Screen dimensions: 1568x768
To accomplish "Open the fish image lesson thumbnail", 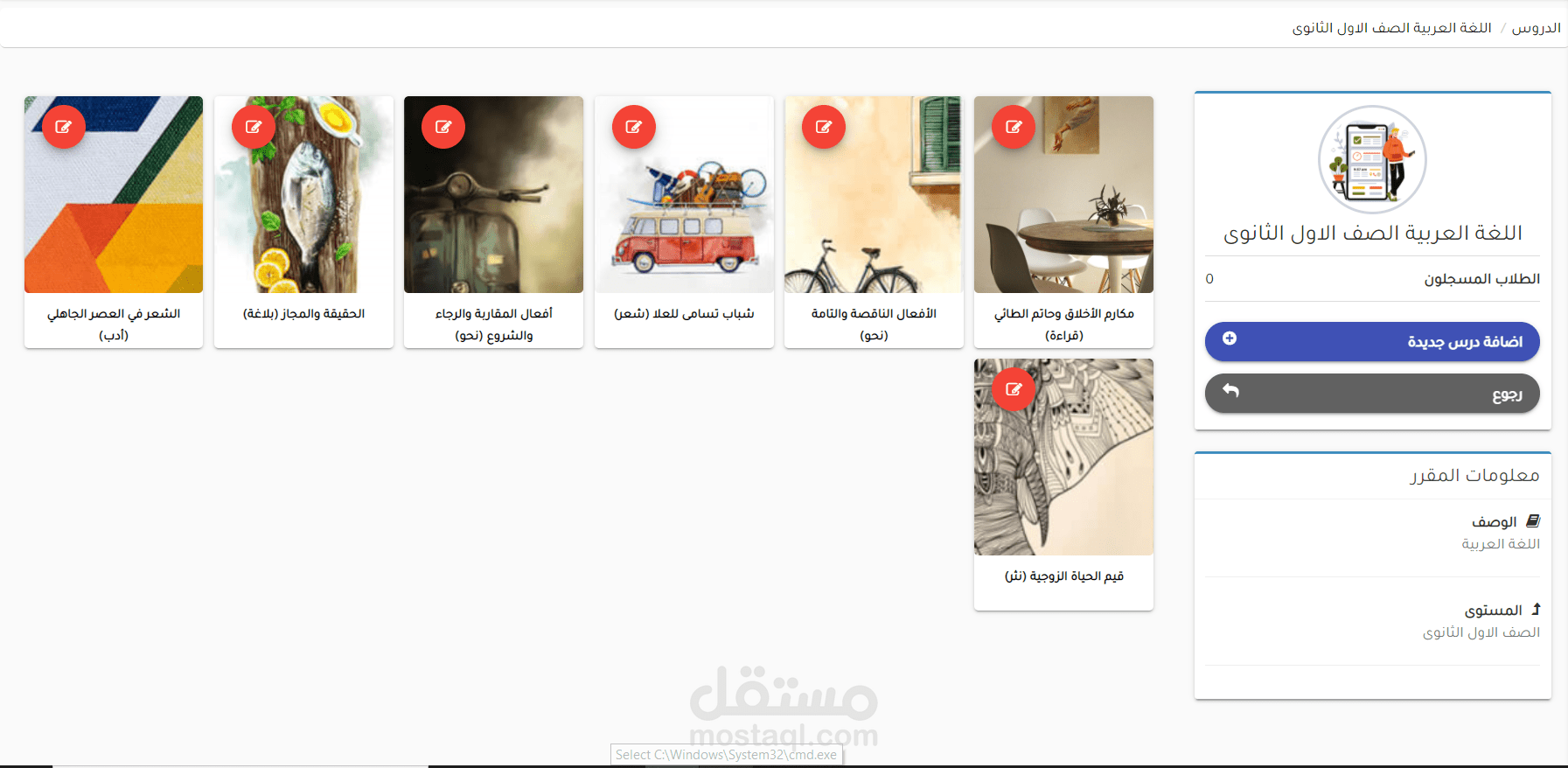I will 303,194.
